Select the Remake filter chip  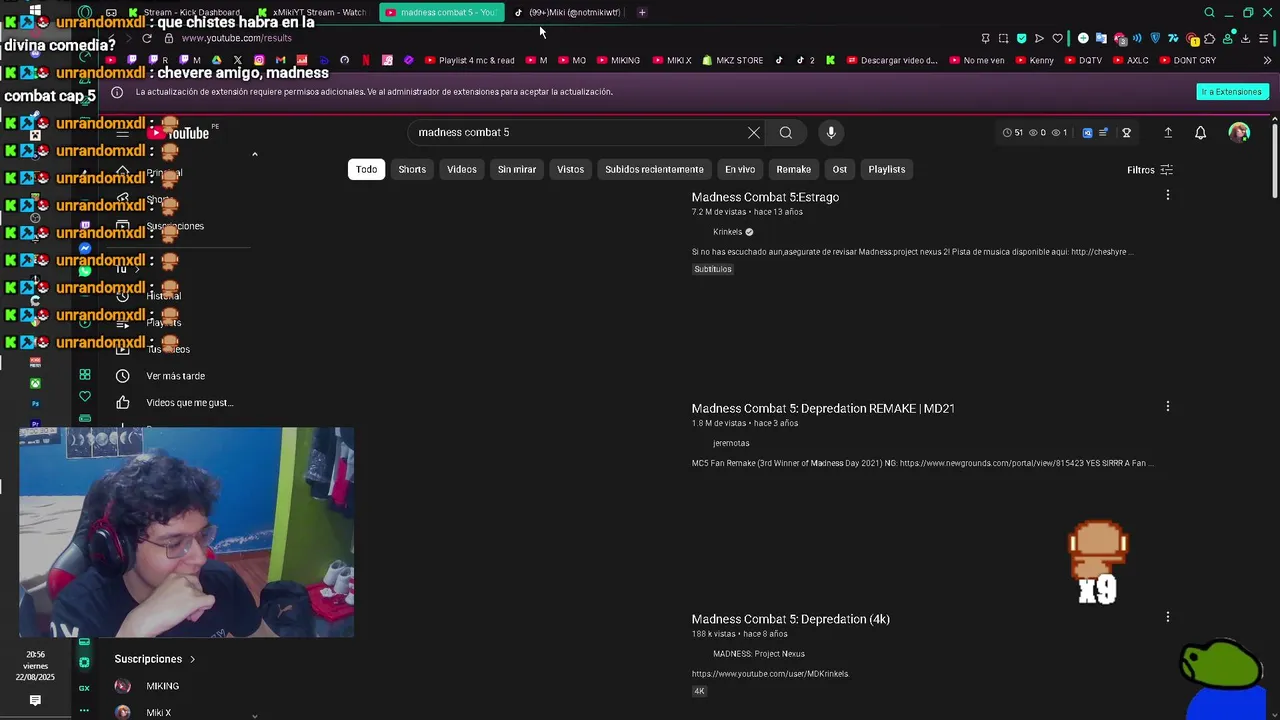coord(794,169)
